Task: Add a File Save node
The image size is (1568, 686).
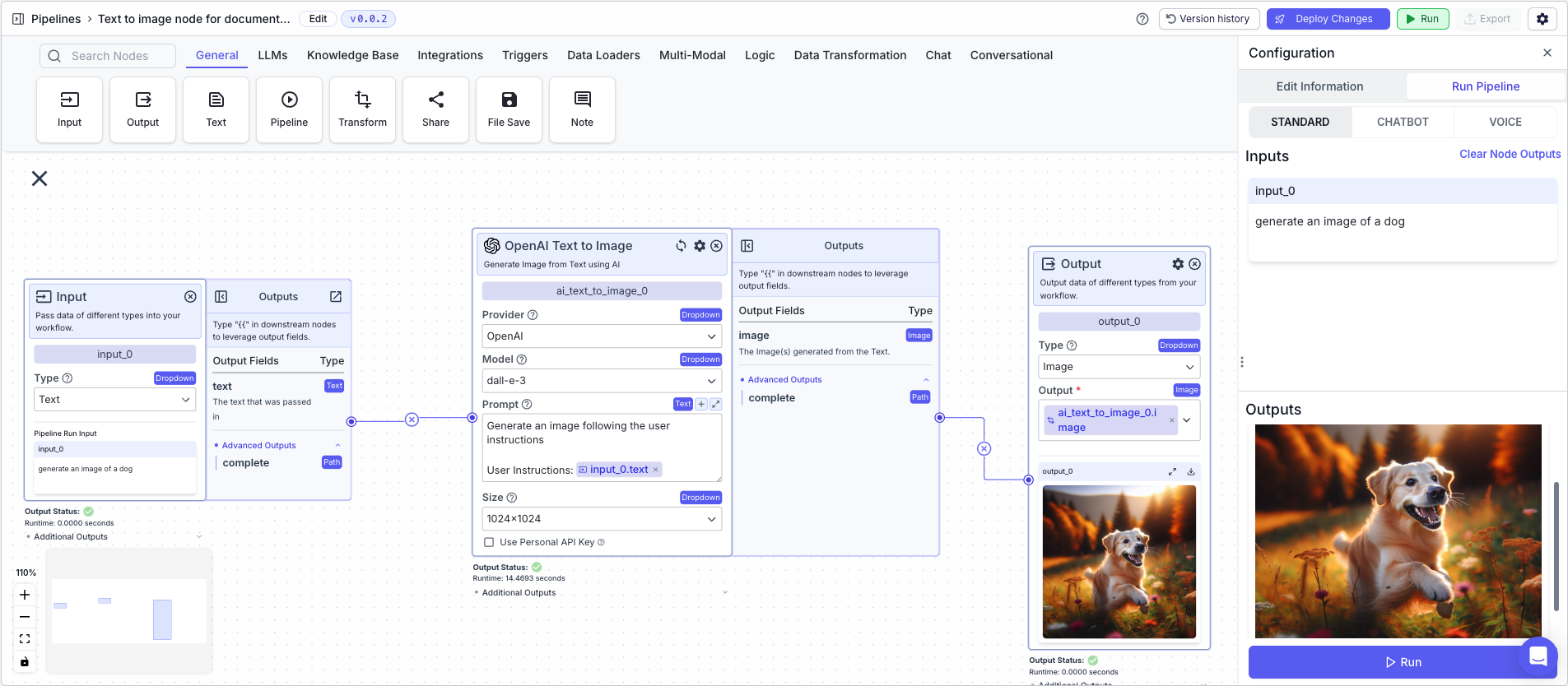Action: coord(509,109)
